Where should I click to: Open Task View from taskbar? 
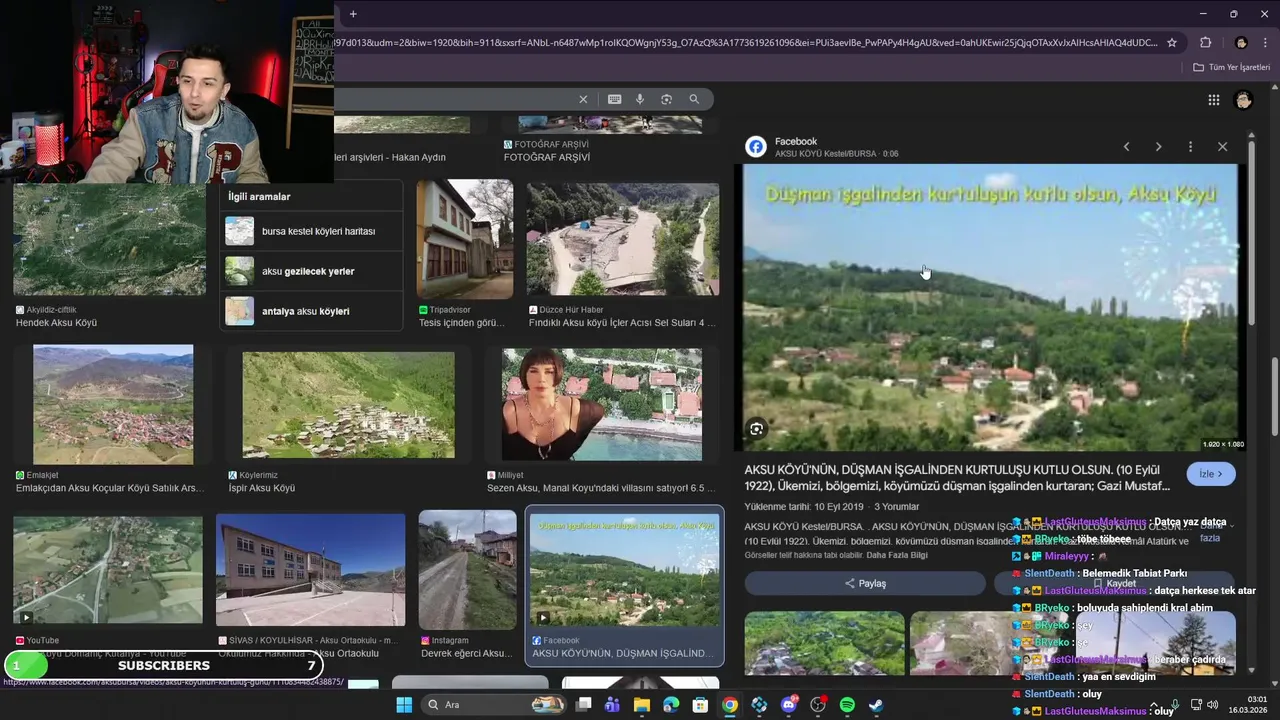pos(584,705)
